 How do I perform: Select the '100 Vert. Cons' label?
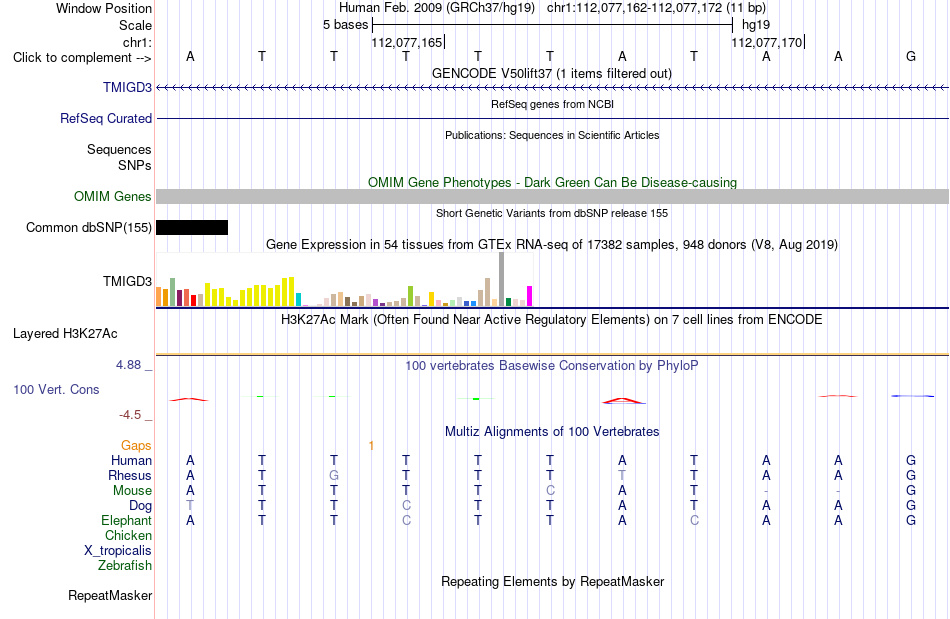click(56, 389)
